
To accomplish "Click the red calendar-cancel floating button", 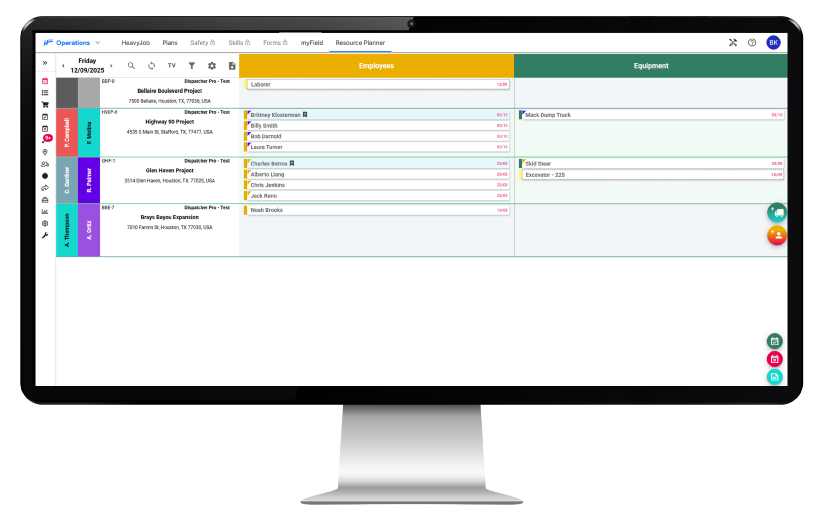I will click(x=774, y=359).
